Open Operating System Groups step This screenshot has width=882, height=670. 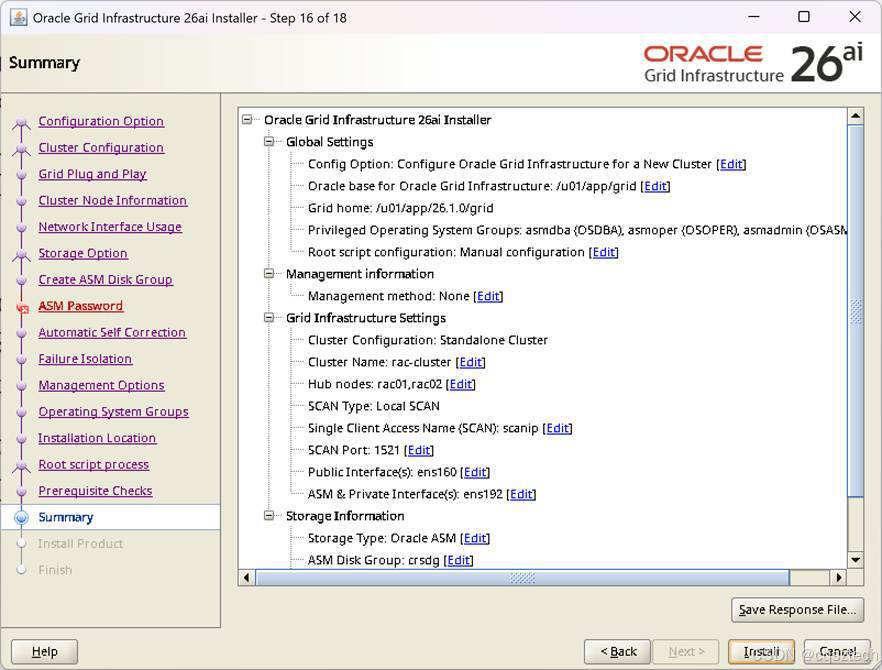(x=114, y=412)
